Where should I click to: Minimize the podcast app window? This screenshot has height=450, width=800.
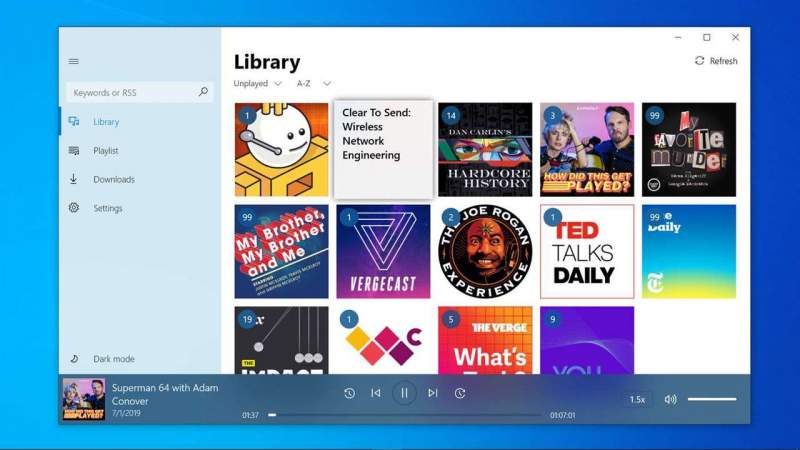point(678,37)
